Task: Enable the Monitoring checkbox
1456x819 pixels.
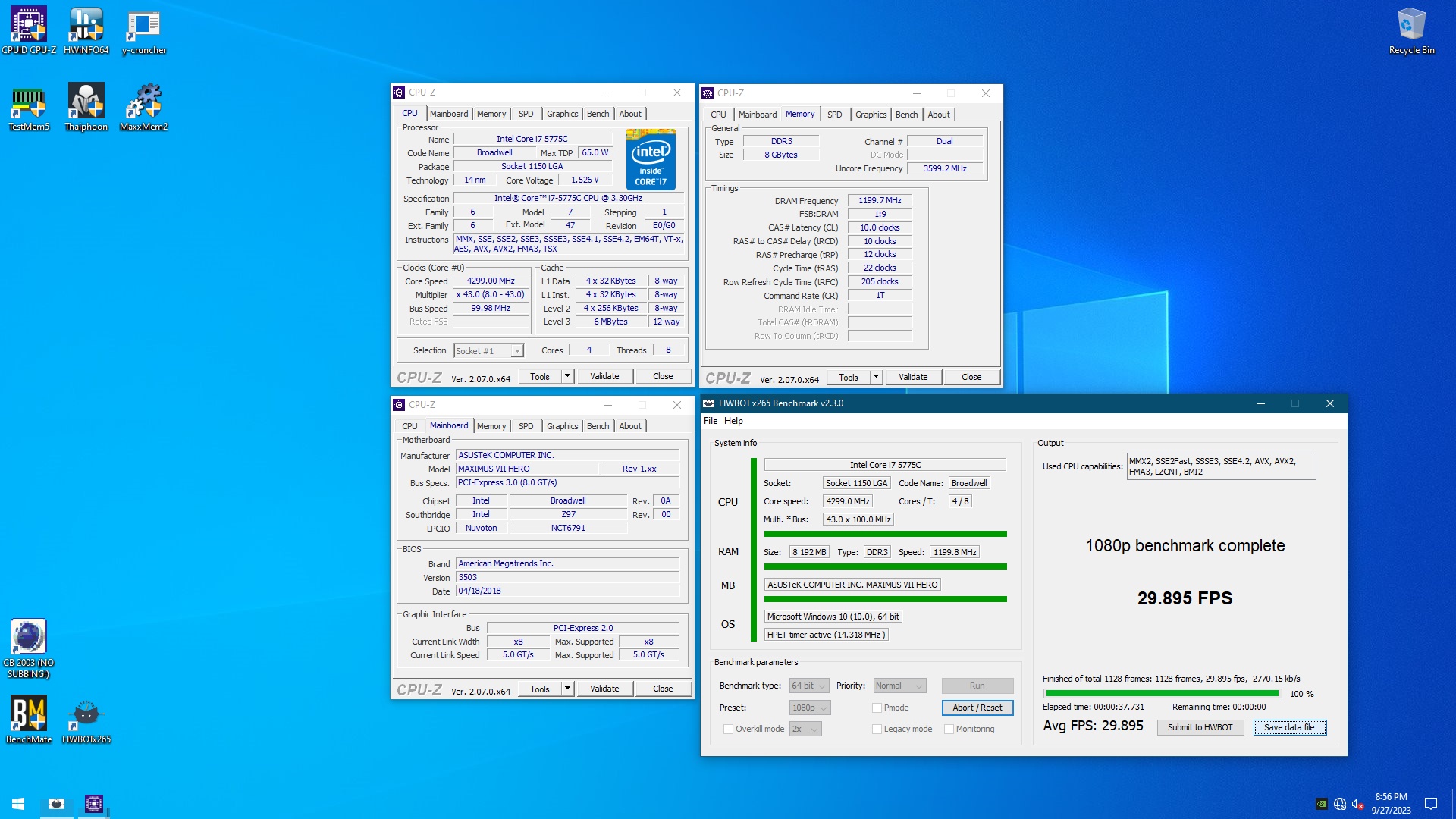Action: pos(949,729)
